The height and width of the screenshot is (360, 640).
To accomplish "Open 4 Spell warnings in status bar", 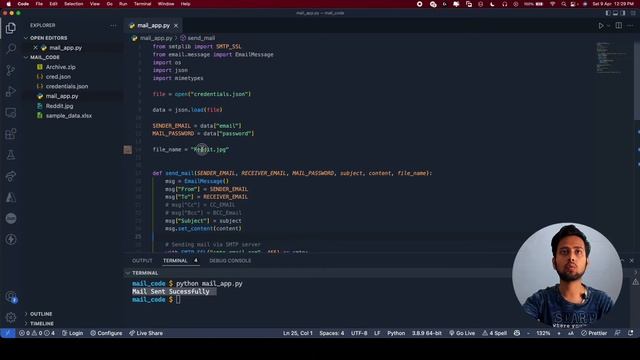I will [495, 333].
